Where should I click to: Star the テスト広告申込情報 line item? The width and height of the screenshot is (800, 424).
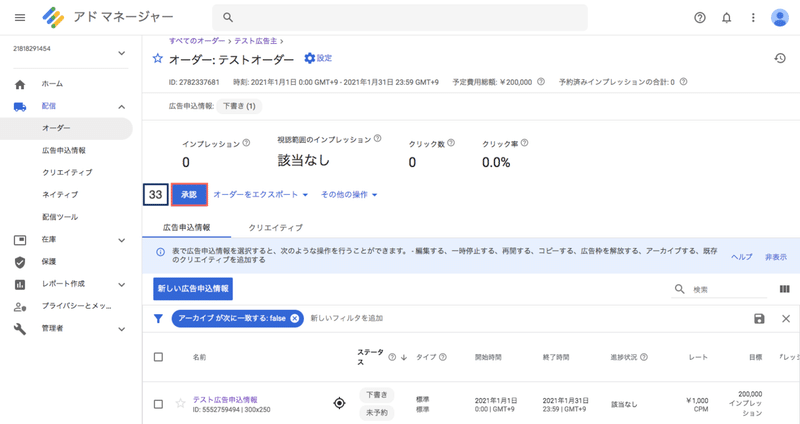[x=180, y=404]
